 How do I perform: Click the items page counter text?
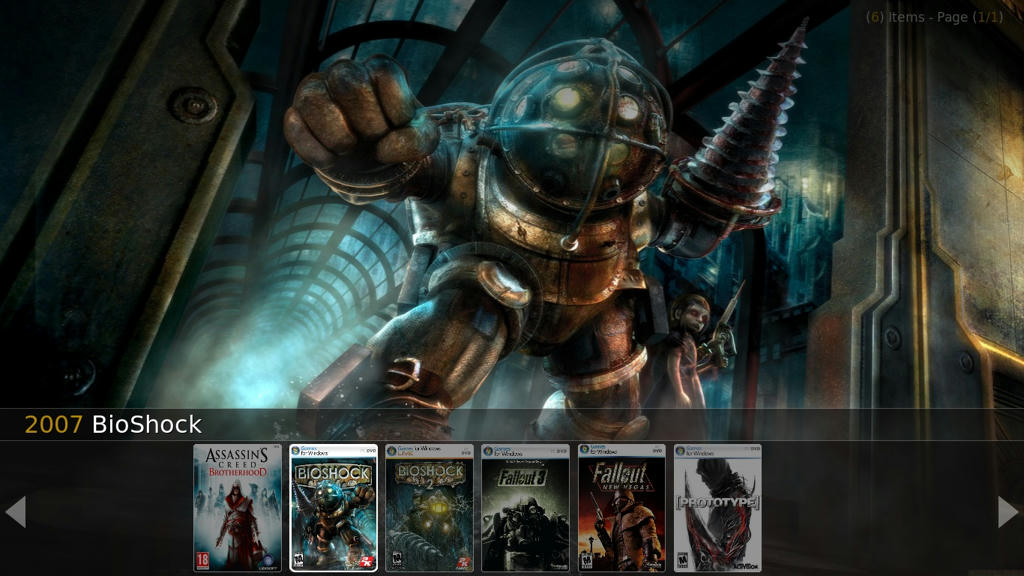click(x=934, y=17)
